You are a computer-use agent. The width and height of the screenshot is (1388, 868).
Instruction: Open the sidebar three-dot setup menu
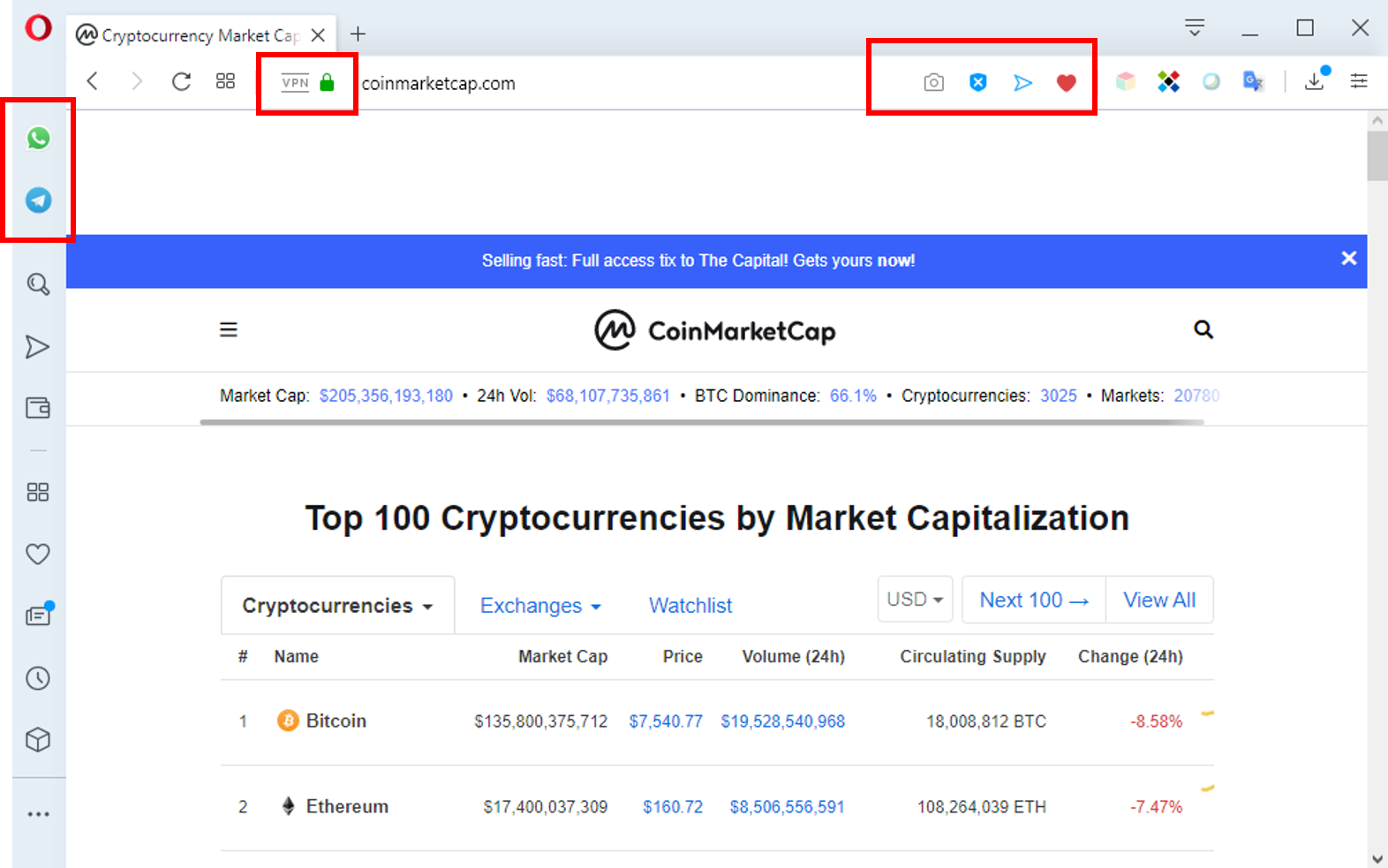coord(38,814)
